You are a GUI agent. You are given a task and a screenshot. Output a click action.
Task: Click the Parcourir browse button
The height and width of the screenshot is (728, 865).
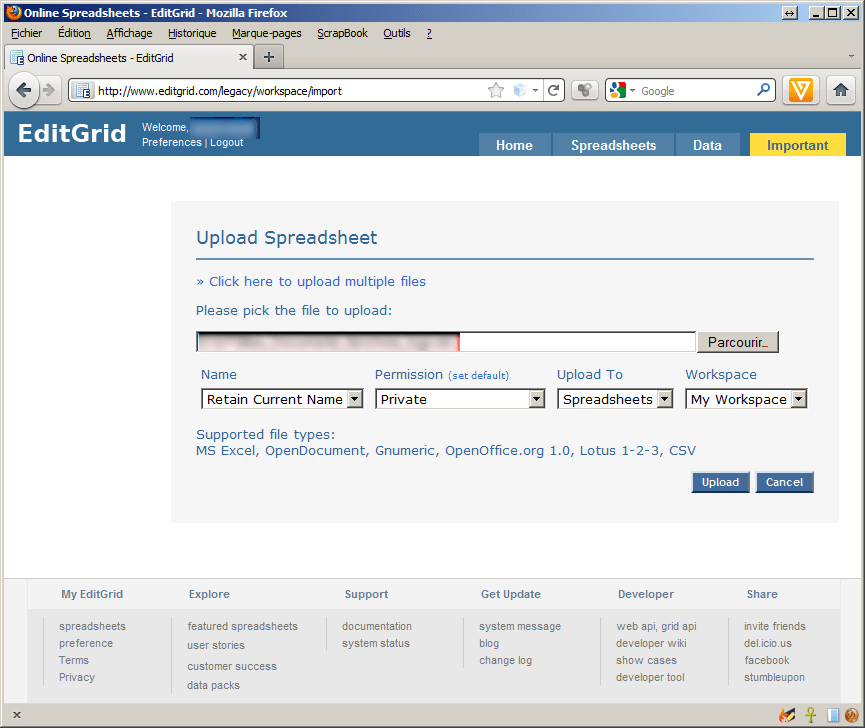coord(738,342)
